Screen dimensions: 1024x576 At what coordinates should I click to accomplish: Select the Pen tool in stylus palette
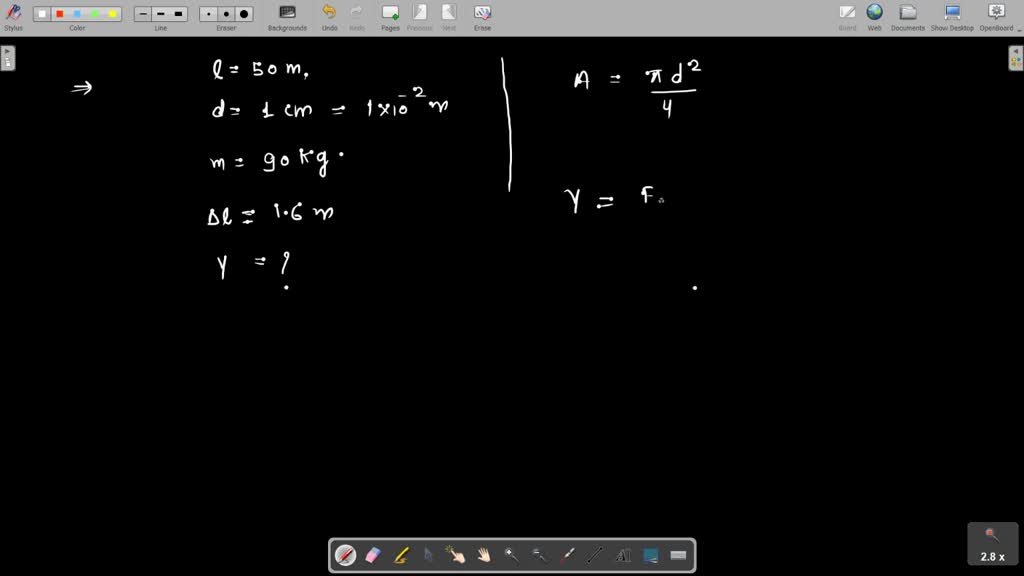[345, 555]
